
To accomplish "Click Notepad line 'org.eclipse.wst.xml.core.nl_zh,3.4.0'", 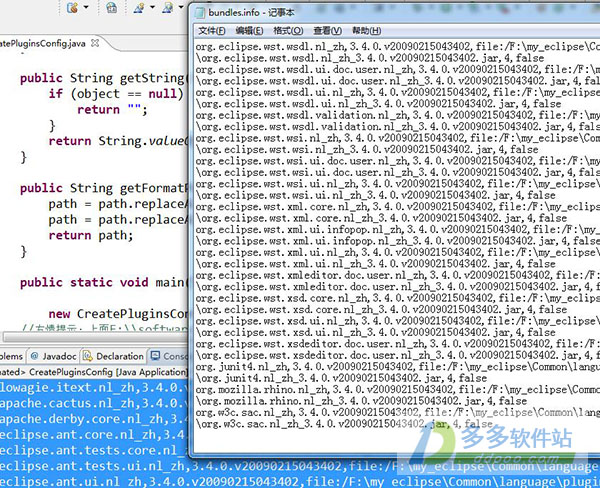I will [398, 207].
